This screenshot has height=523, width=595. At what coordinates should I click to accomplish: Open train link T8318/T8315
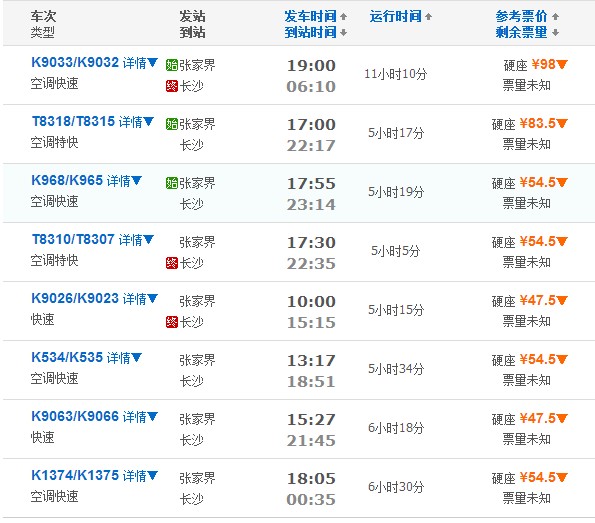(73, 121)
